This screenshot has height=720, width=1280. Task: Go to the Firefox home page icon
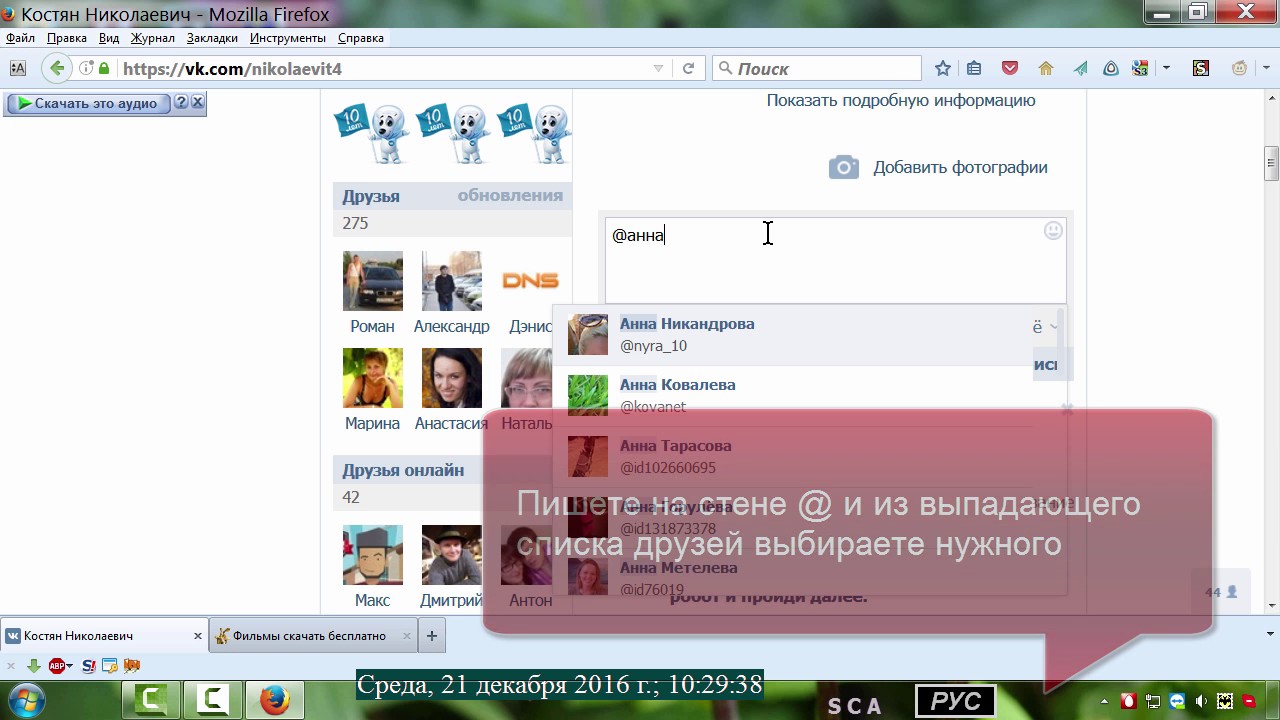[x=1046, y=68]
